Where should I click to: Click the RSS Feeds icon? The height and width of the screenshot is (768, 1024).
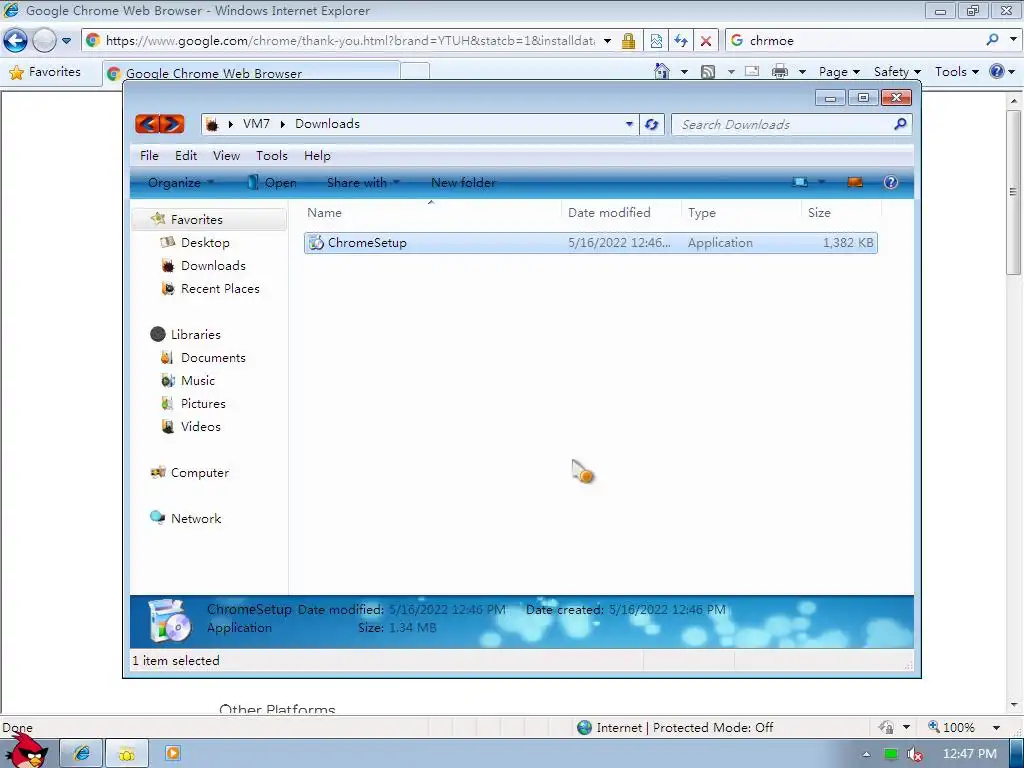(708, 72)
